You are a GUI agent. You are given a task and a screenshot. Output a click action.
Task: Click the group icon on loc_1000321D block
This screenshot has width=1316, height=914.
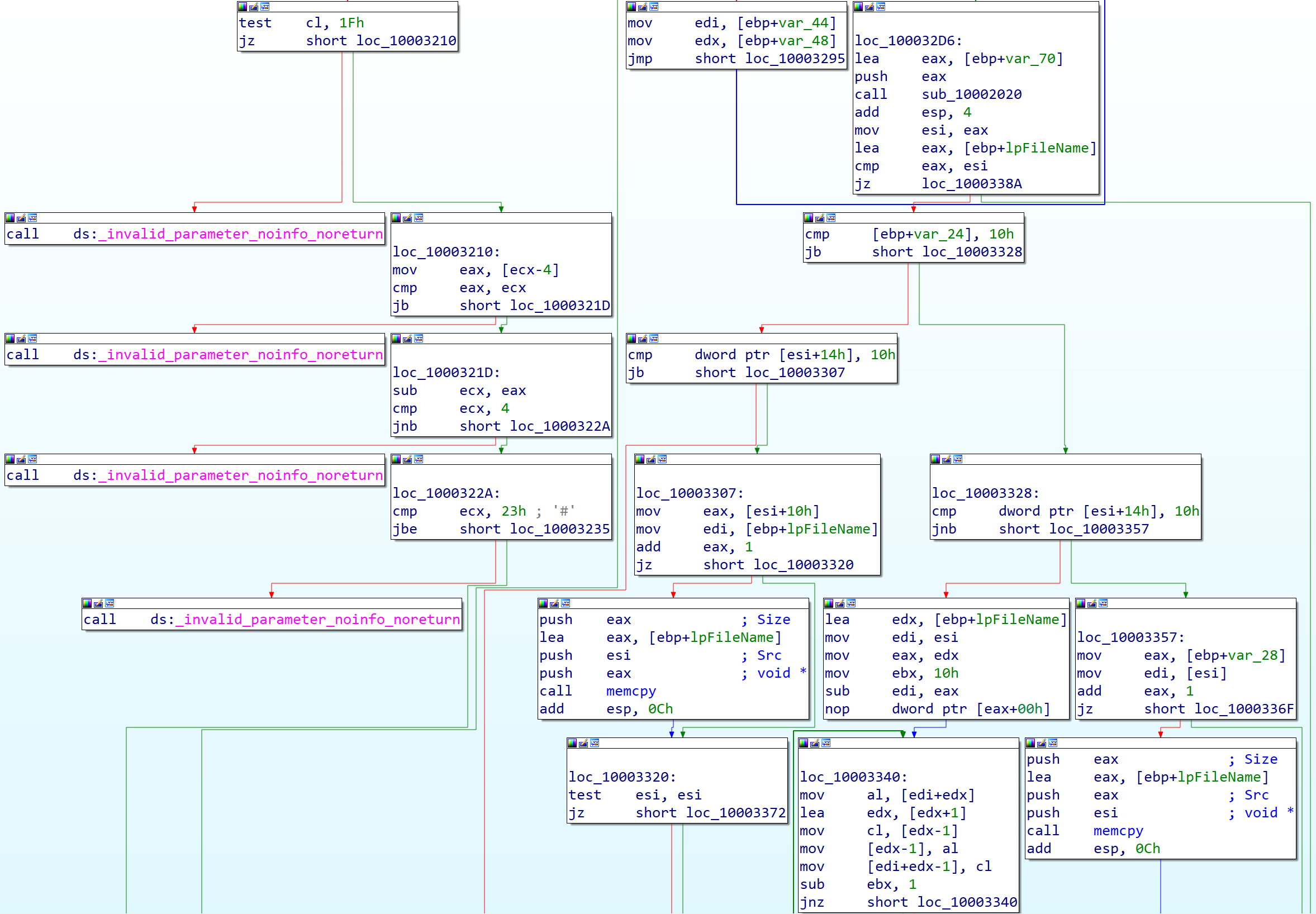419,339
